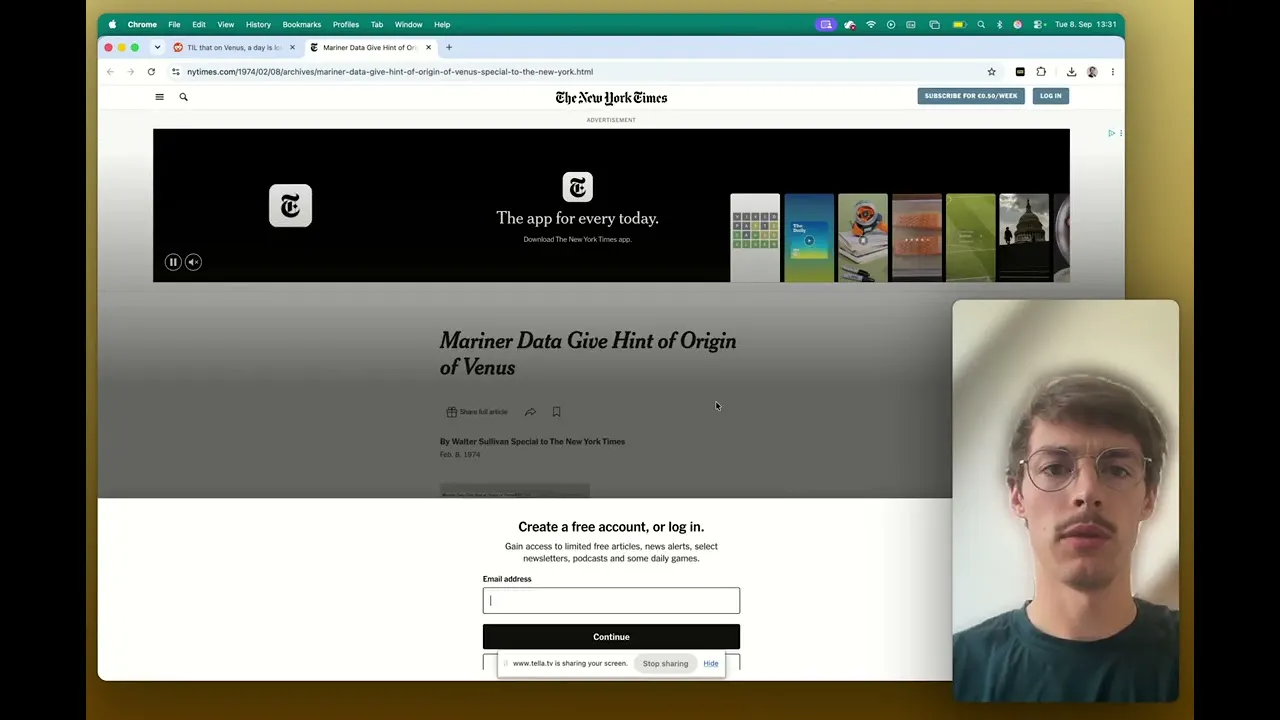Open the Help menu
The height and width of the screenshot is (720, 1280).
click(x=442, y=24)
